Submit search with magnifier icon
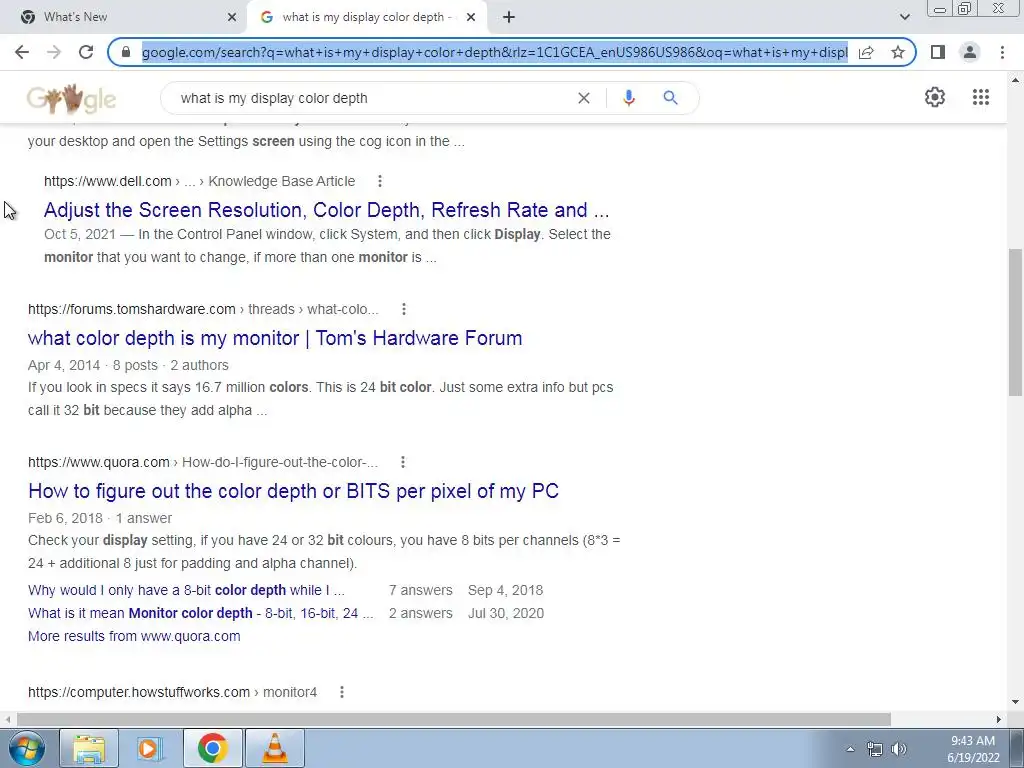Viewport: 1024px width, 768px height. click(670, 98)
